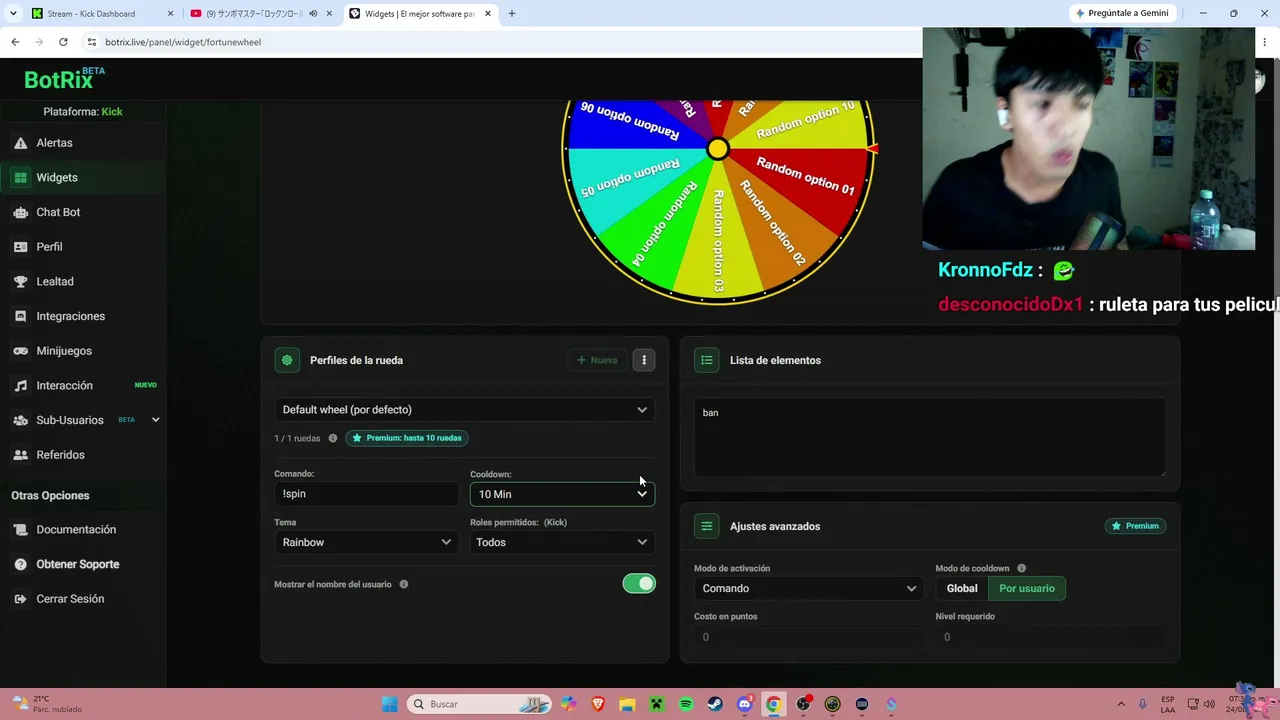Open the Tema Rainbow dropdown
Viewport: 1280px width, 720px height.
[x=366, y=542]
